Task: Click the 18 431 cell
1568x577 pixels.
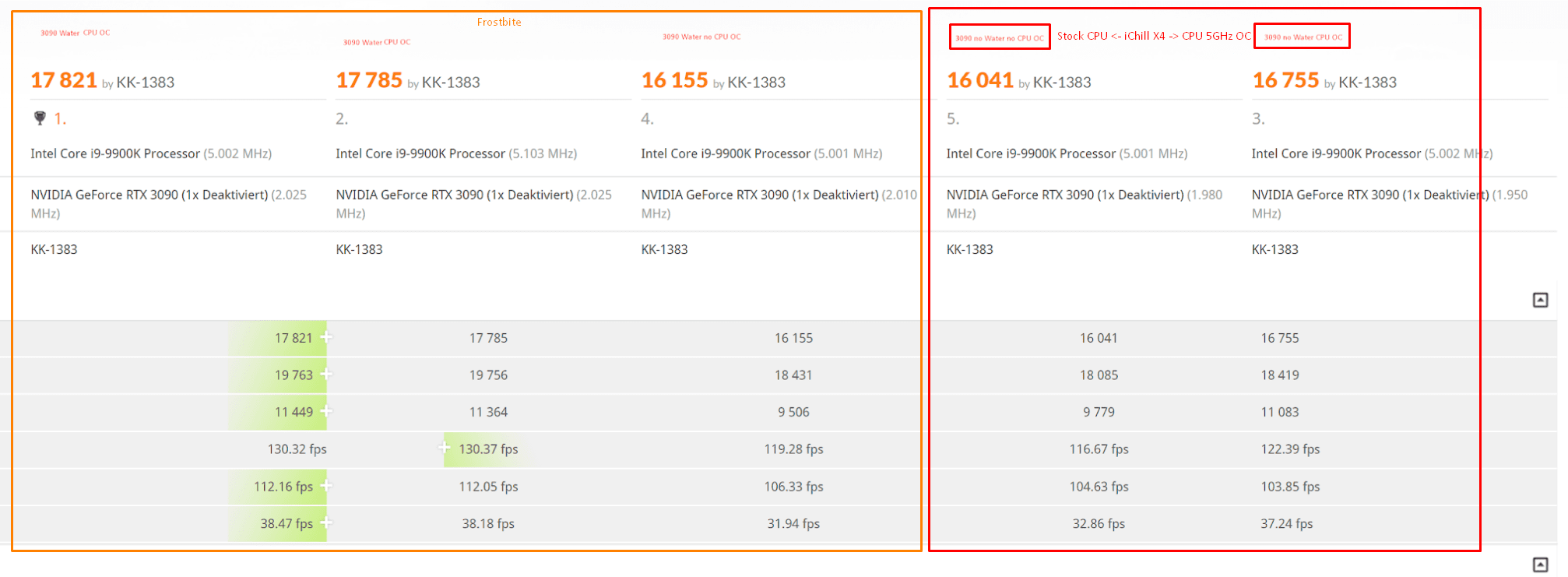Action: click(x=793, y=375)
